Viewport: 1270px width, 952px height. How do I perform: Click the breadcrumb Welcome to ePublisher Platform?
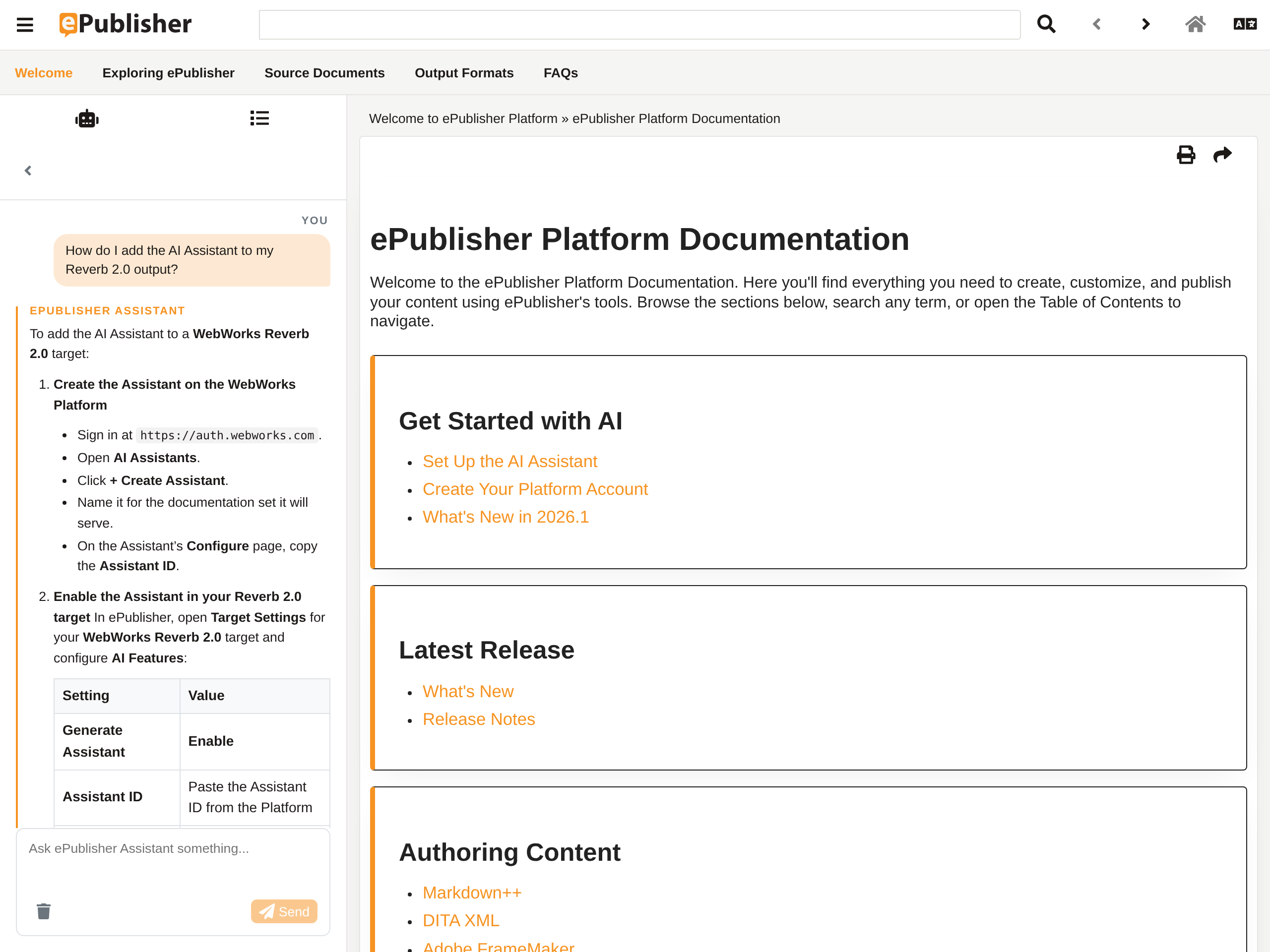(463, 118)
